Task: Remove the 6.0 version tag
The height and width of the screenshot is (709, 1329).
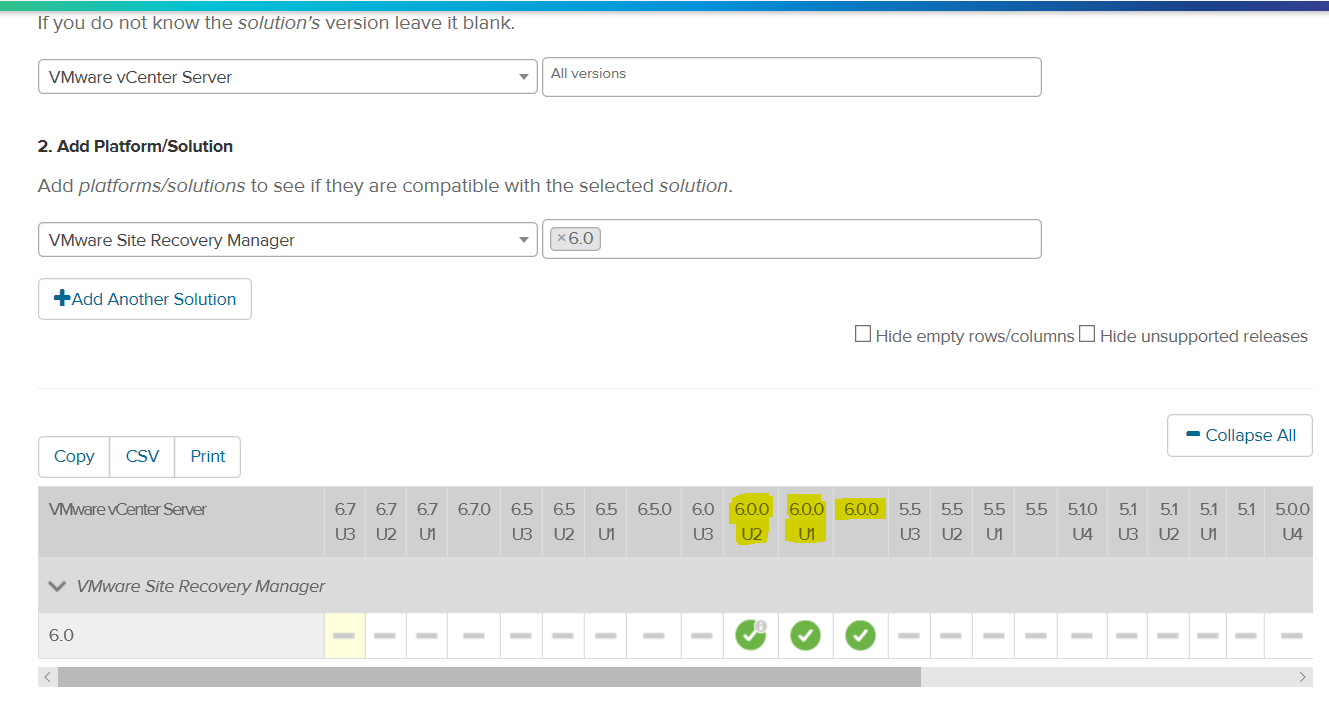Action: pyautogui.click(x=561, y=239)
